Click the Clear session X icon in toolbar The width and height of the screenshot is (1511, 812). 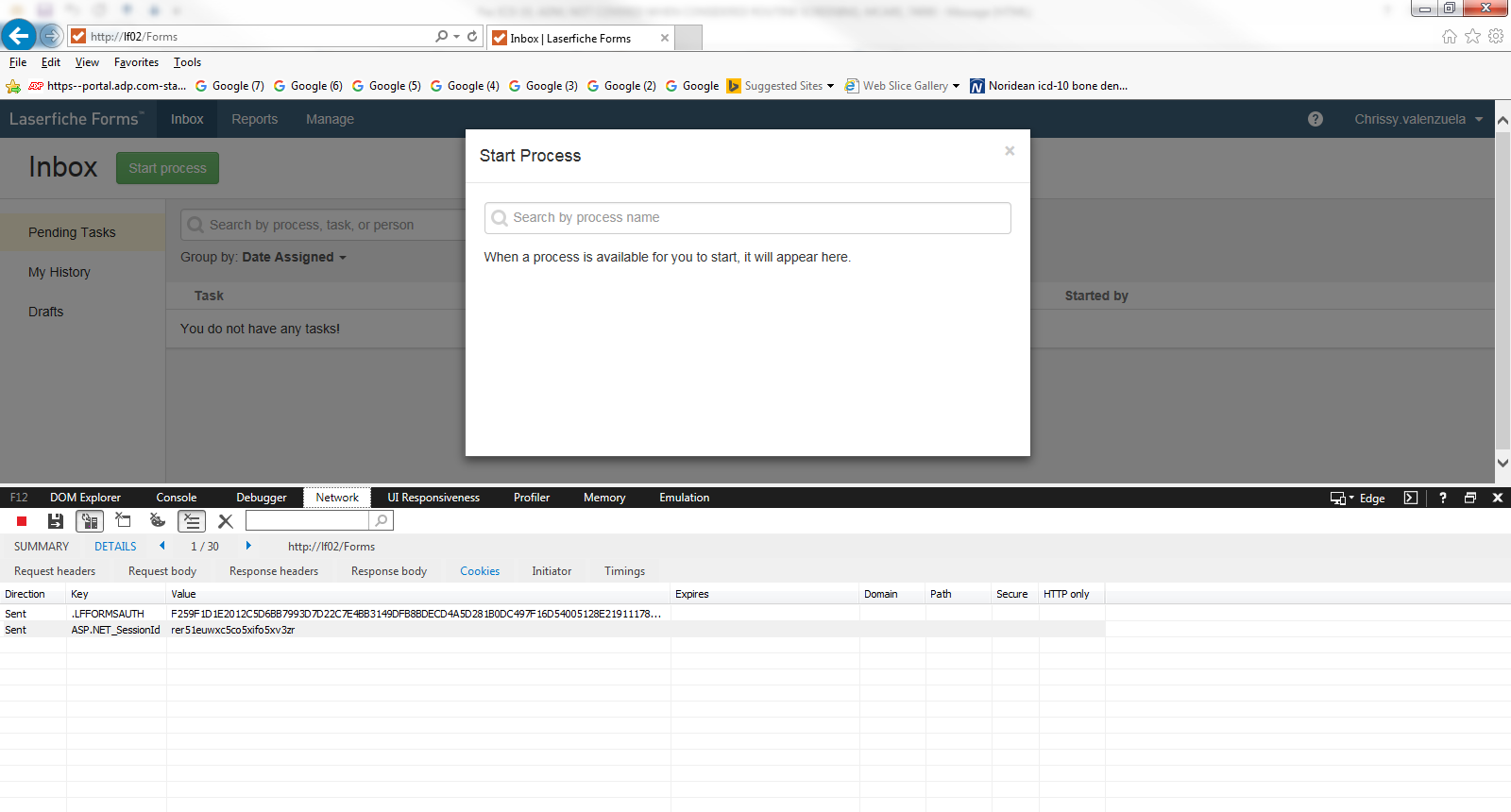point(226,521)
